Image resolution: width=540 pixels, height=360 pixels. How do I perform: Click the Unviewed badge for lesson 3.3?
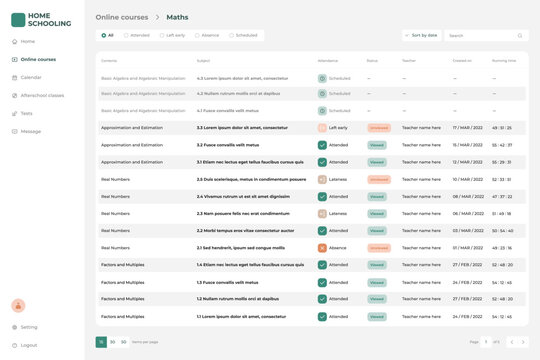(379, 128)
